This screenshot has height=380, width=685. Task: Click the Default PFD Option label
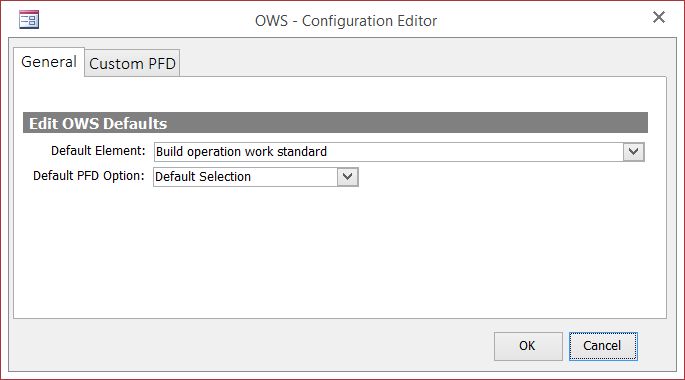coord(89,176)
